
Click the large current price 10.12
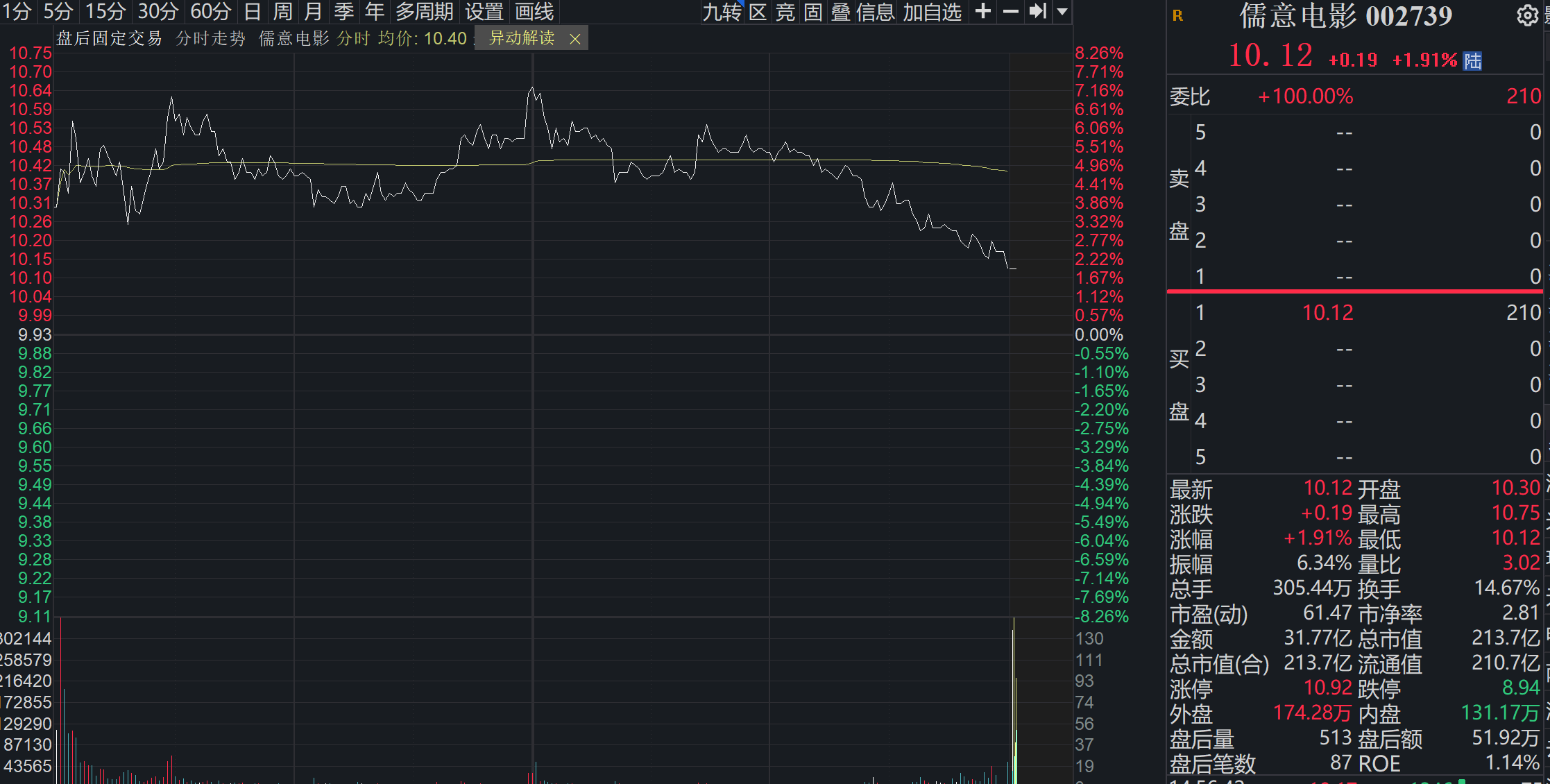point(1270,56)
